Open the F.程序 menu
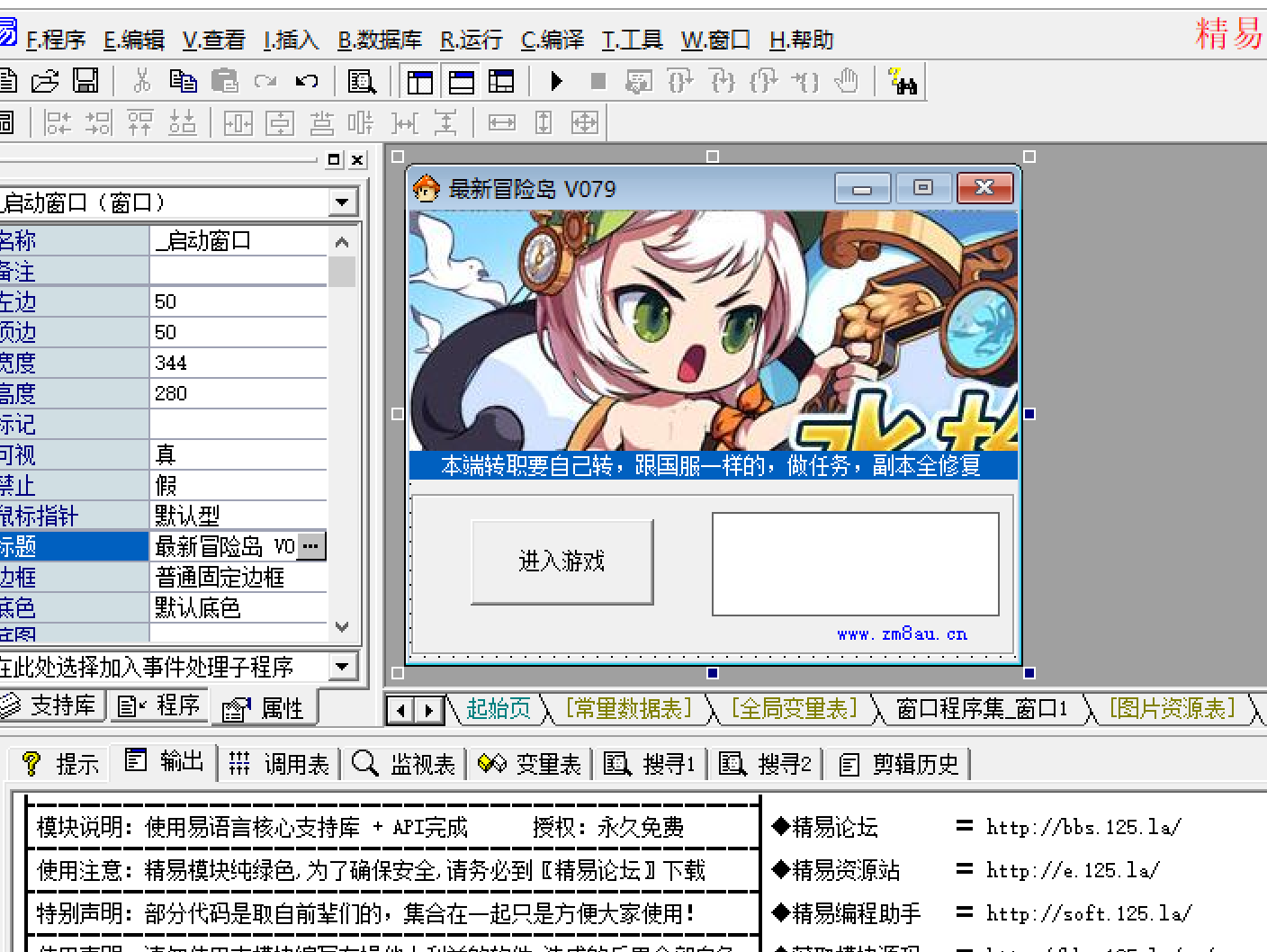This screenshot has width=1267, height=952. point(56,40)
